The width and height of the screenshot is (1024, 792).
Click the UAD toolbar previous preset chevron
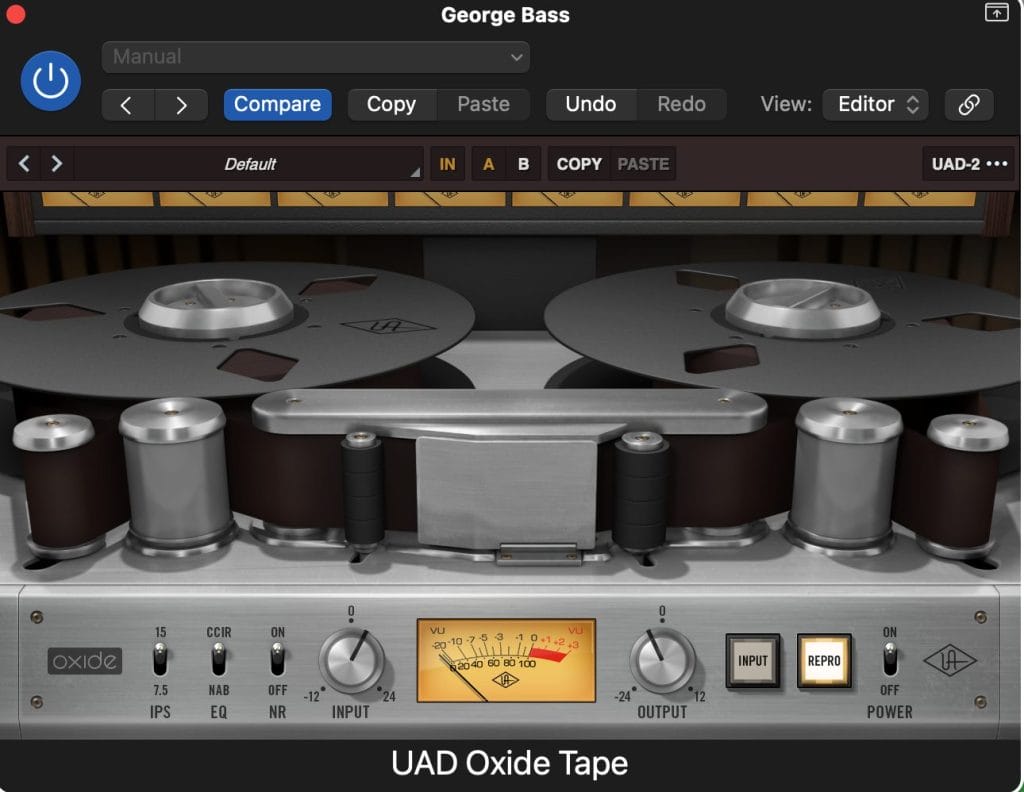pos(24,164)
